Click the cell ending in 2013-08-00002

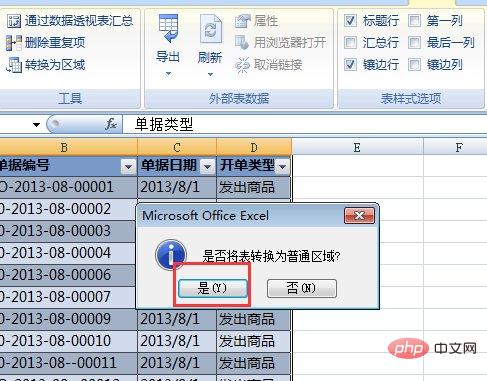pos(68,209)
